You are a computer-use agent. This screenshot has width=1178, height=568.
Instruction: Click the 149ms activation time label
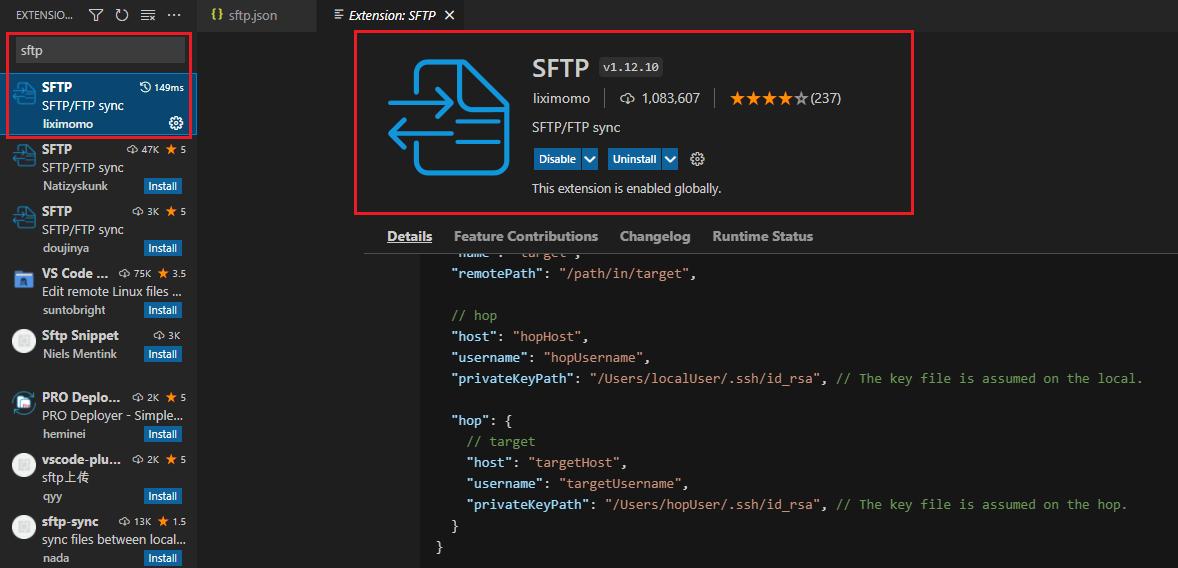pyautogui.click(x=162, y=87)
